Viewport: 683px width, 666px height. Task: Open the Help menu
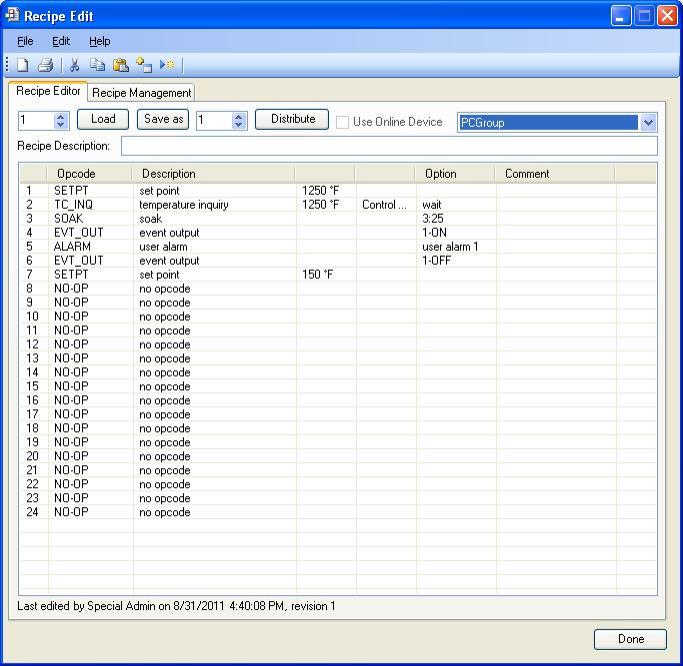(x=99, y=41)
